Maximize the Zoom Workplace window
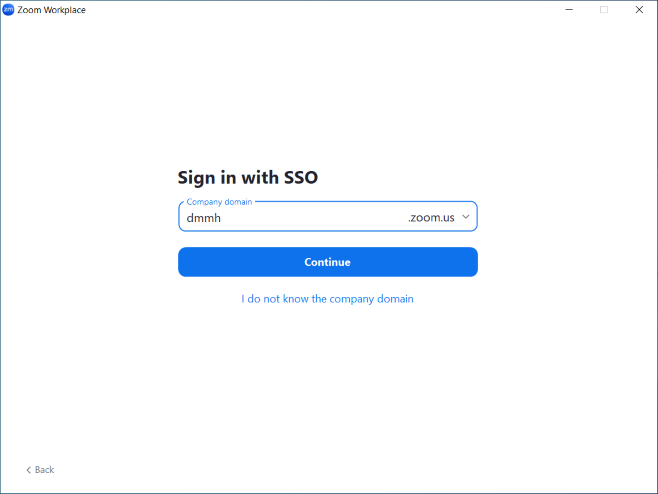This screenshot has height=494, width=658. (x=604, y=9)
